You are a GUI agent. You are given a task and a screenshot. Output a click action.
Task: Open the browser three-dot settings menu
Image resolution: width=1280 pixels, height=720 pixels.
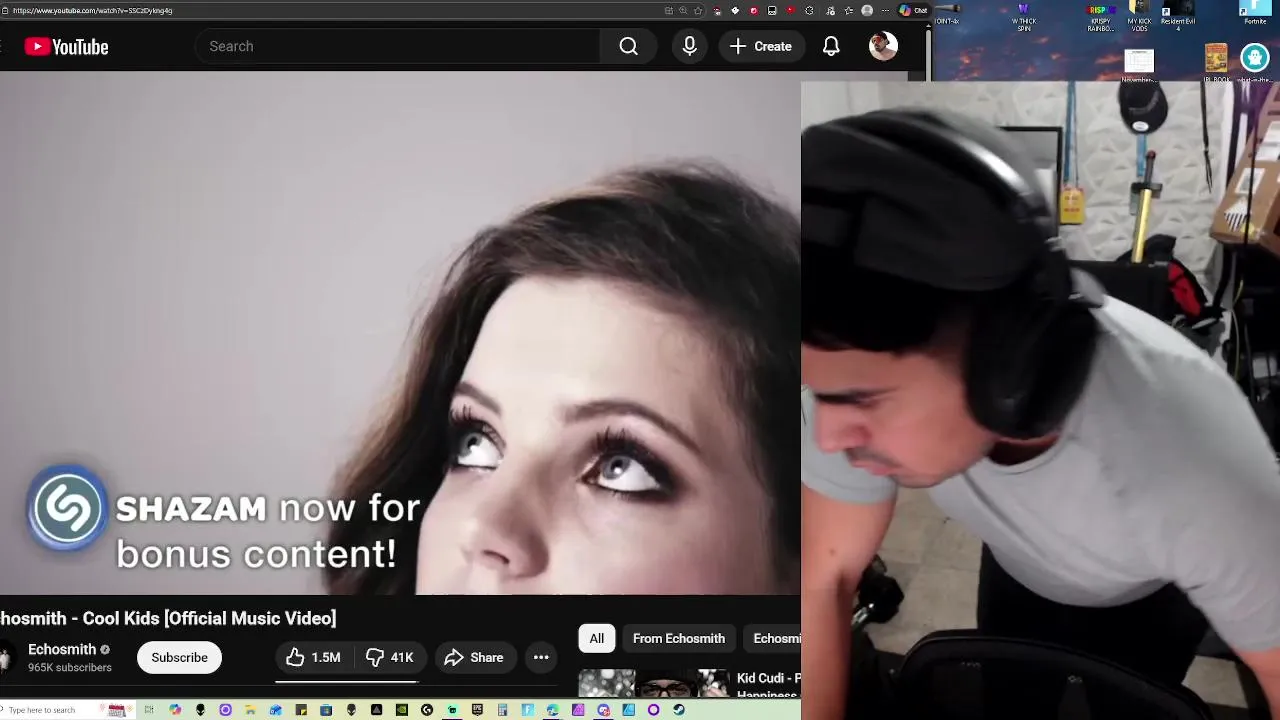(x=885, y=10)
